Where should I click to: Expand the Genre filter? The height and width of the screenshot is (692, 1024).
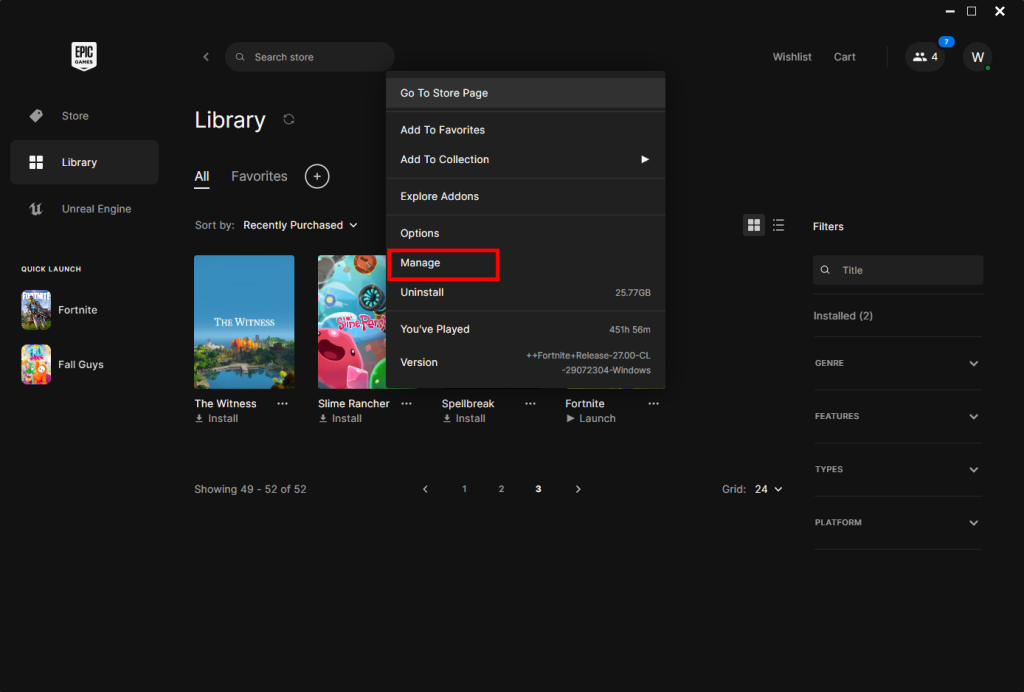coord(898,363)
